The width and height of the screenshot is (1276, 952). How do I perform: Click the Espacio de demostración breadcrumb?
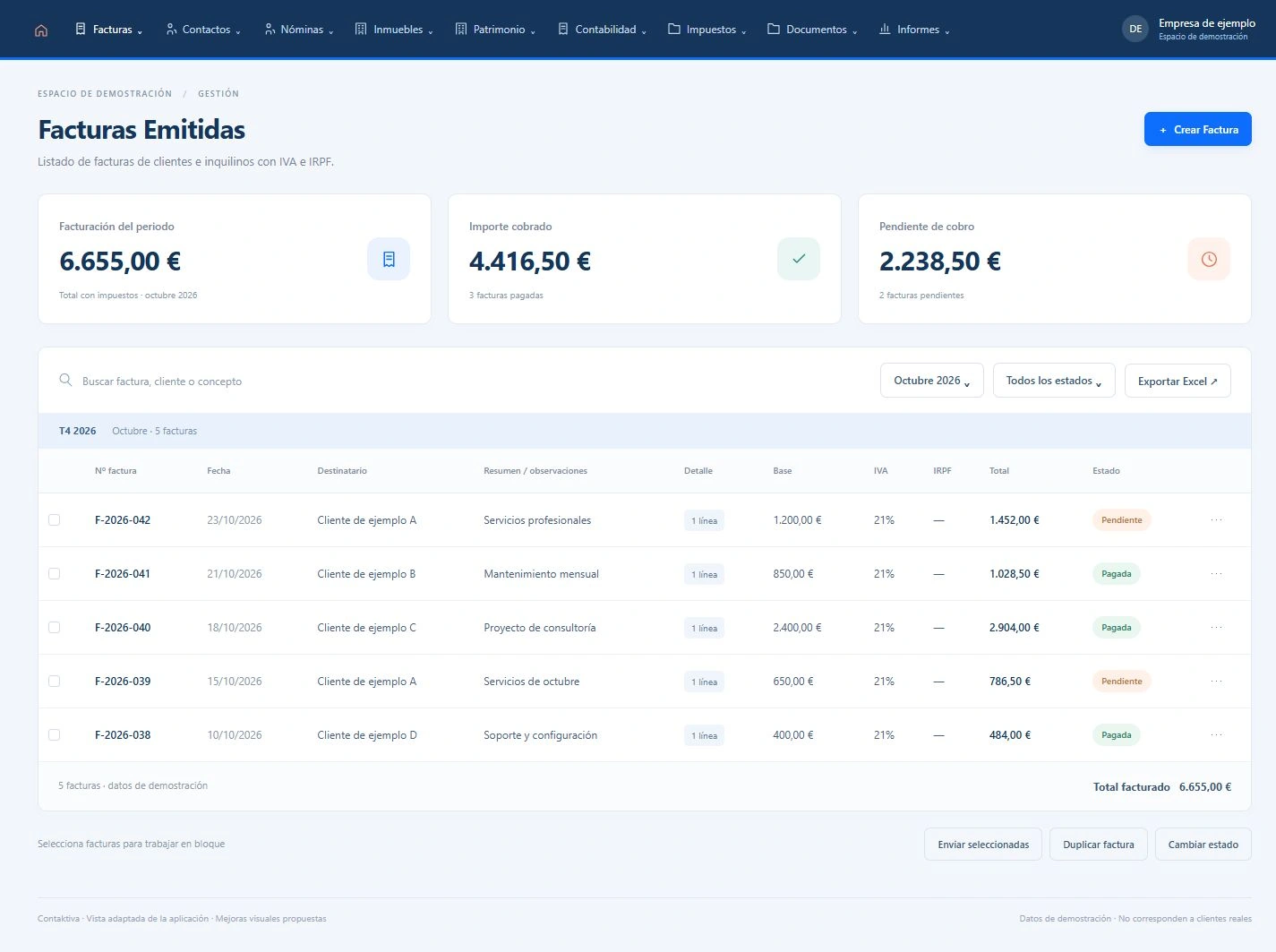pyautogui.click(x=105, y=93)
